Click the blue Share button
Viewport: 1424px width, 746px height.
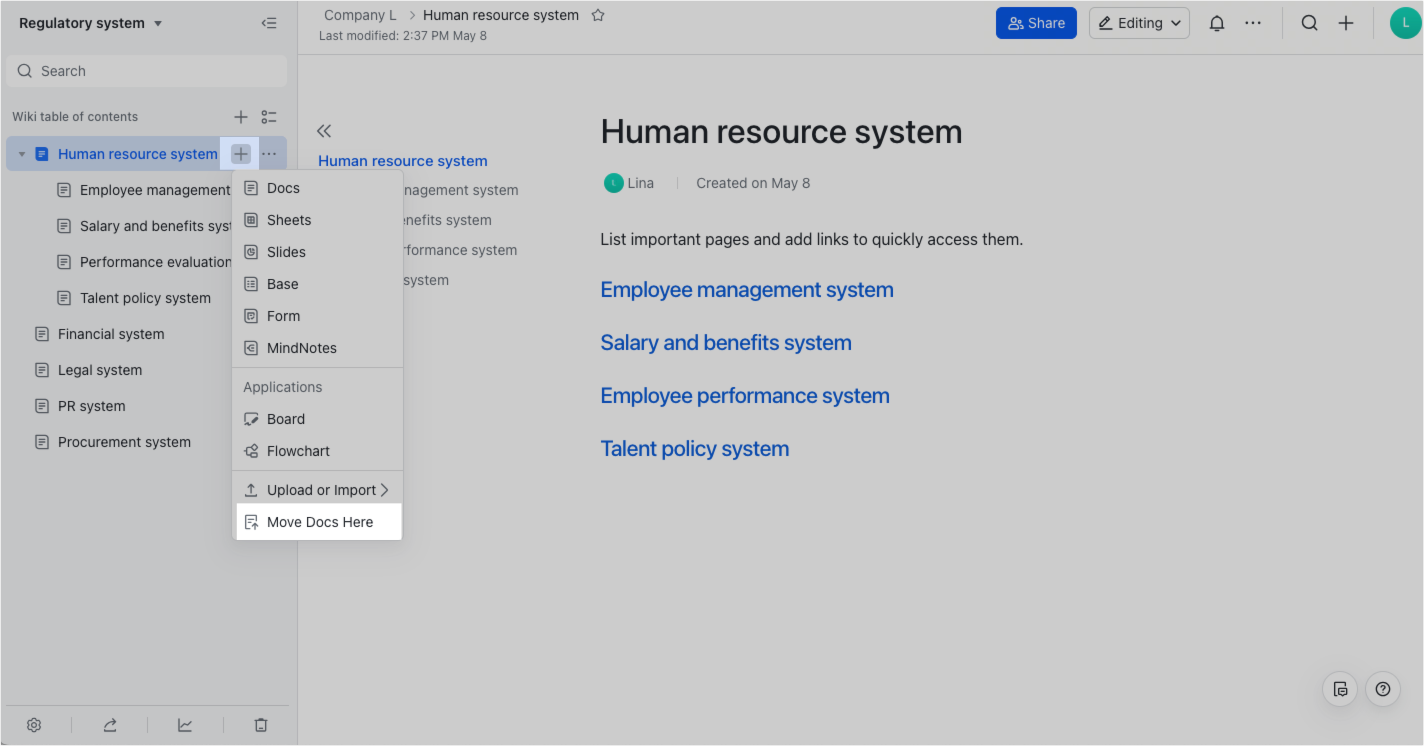click(1035, 23)
